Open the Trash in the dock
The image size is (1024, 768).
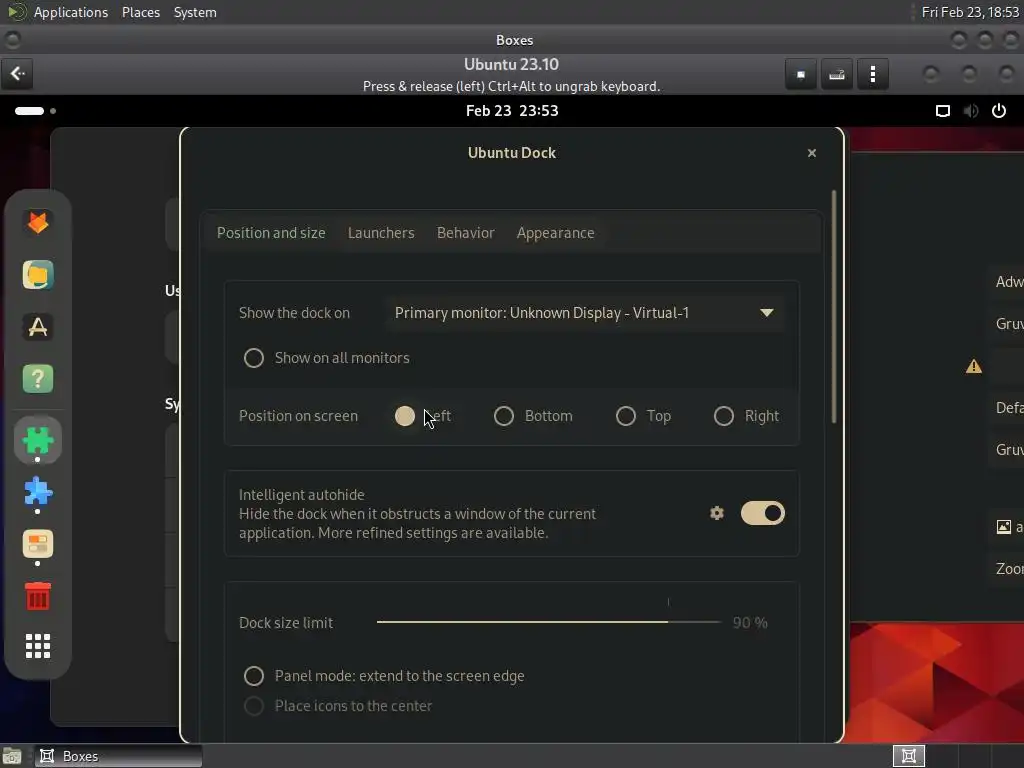click(38, 596)
